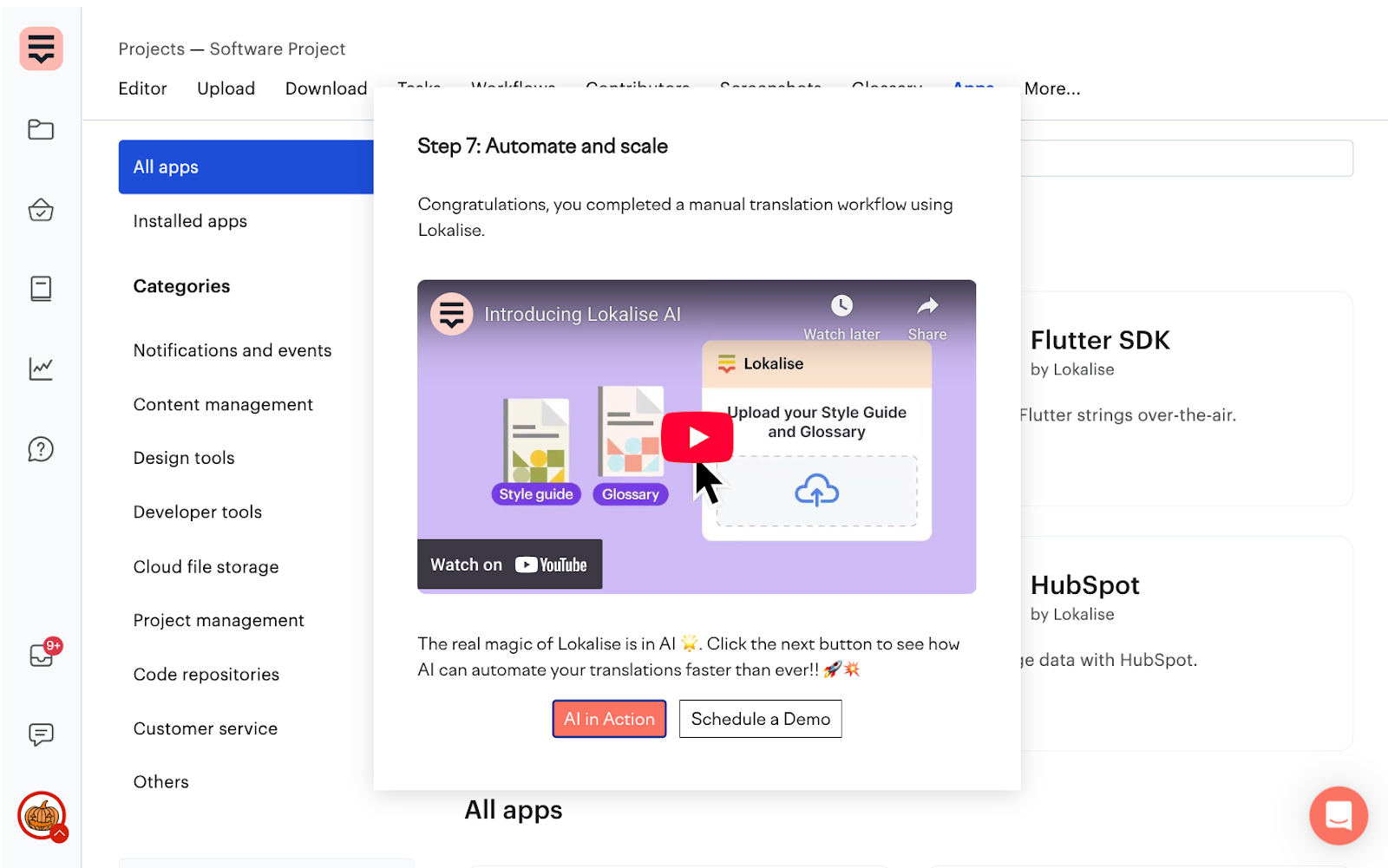Image resolution: width=1388 pixels, height=868 pixels.
Task: Open the Flutter SDK app card
Action: click(x=1187, y=399)
